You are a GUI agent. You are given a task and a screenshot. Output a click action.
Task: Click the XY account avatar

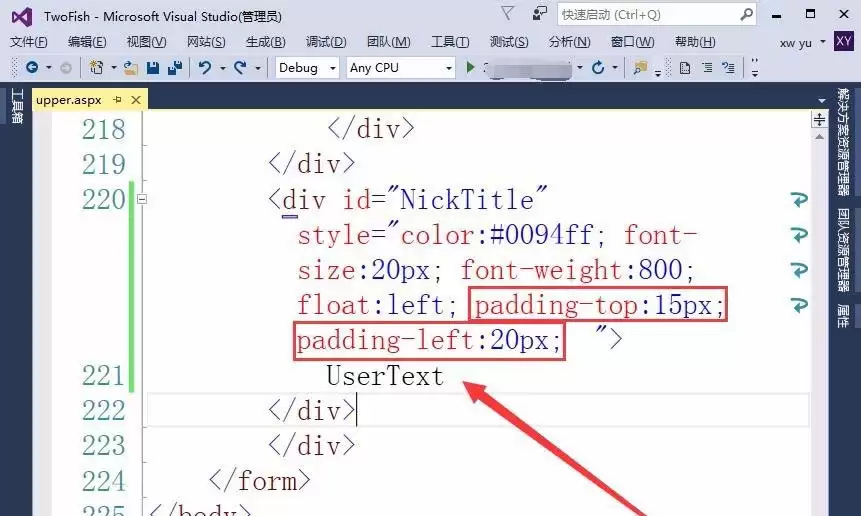[843, 41]
